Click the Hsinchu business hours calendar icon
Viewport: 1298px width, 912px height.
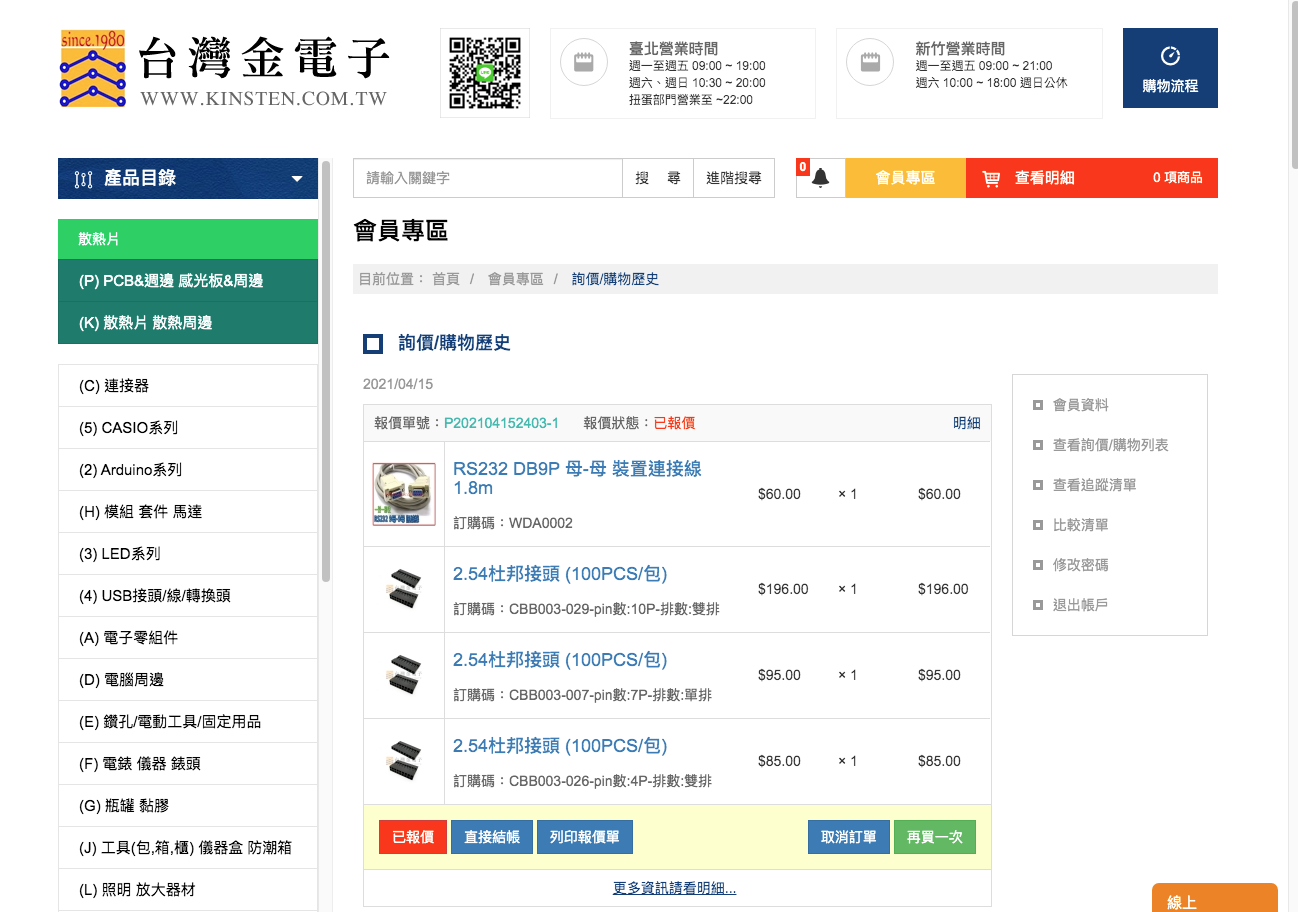tap(870, 62)
